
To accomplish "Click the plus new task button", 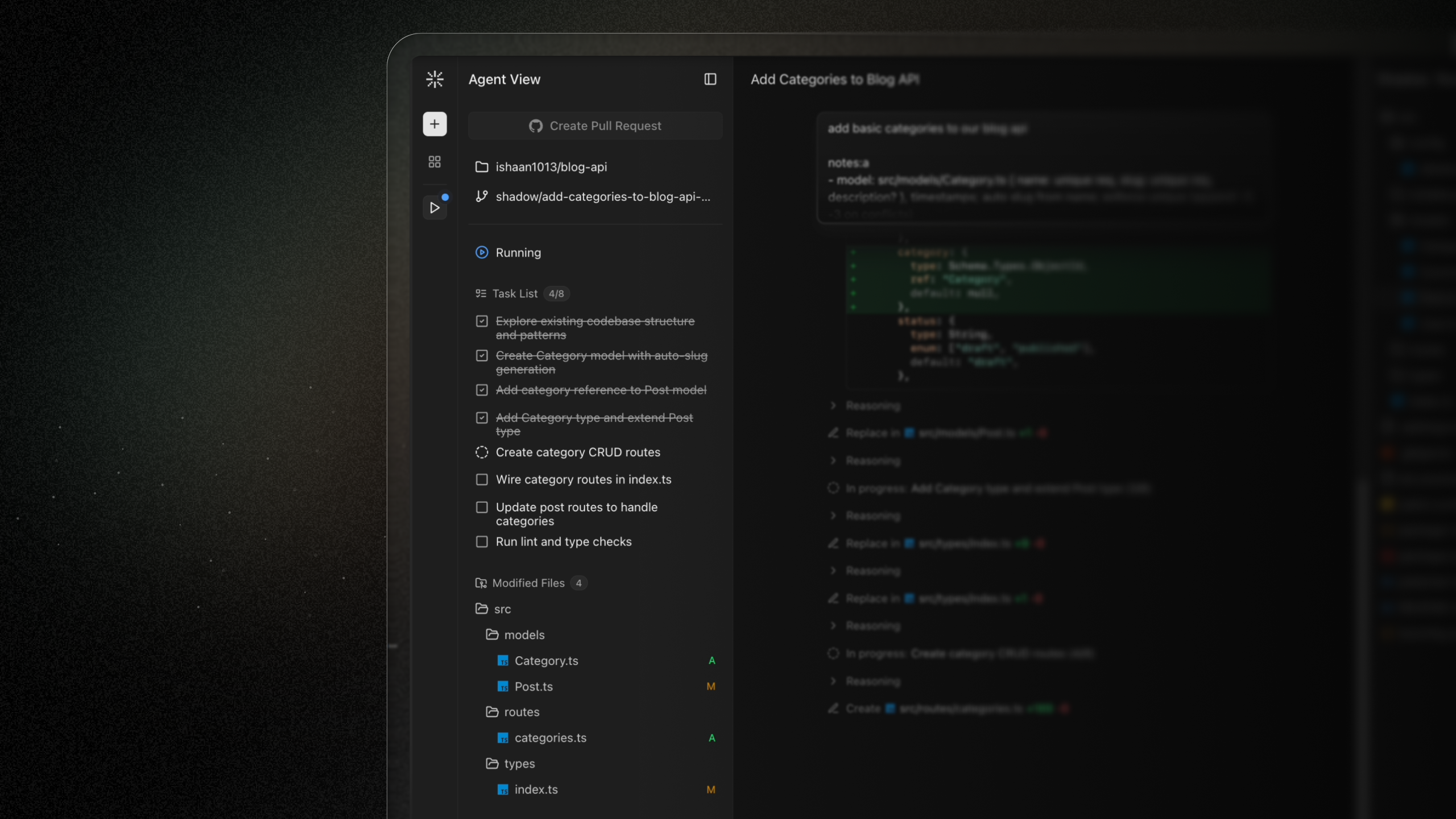I will [x=435, y=124].
